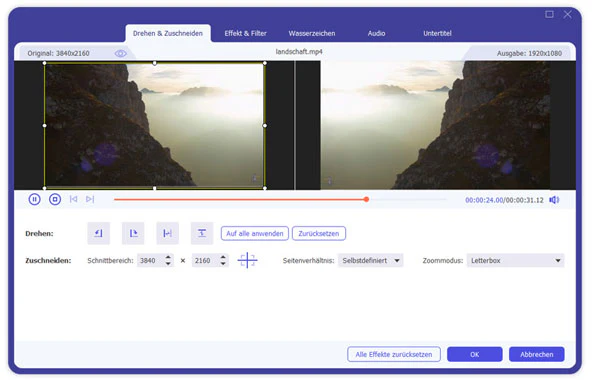Increase the crop width value 3840
The image size is (600, 380).
click(168, 257)
